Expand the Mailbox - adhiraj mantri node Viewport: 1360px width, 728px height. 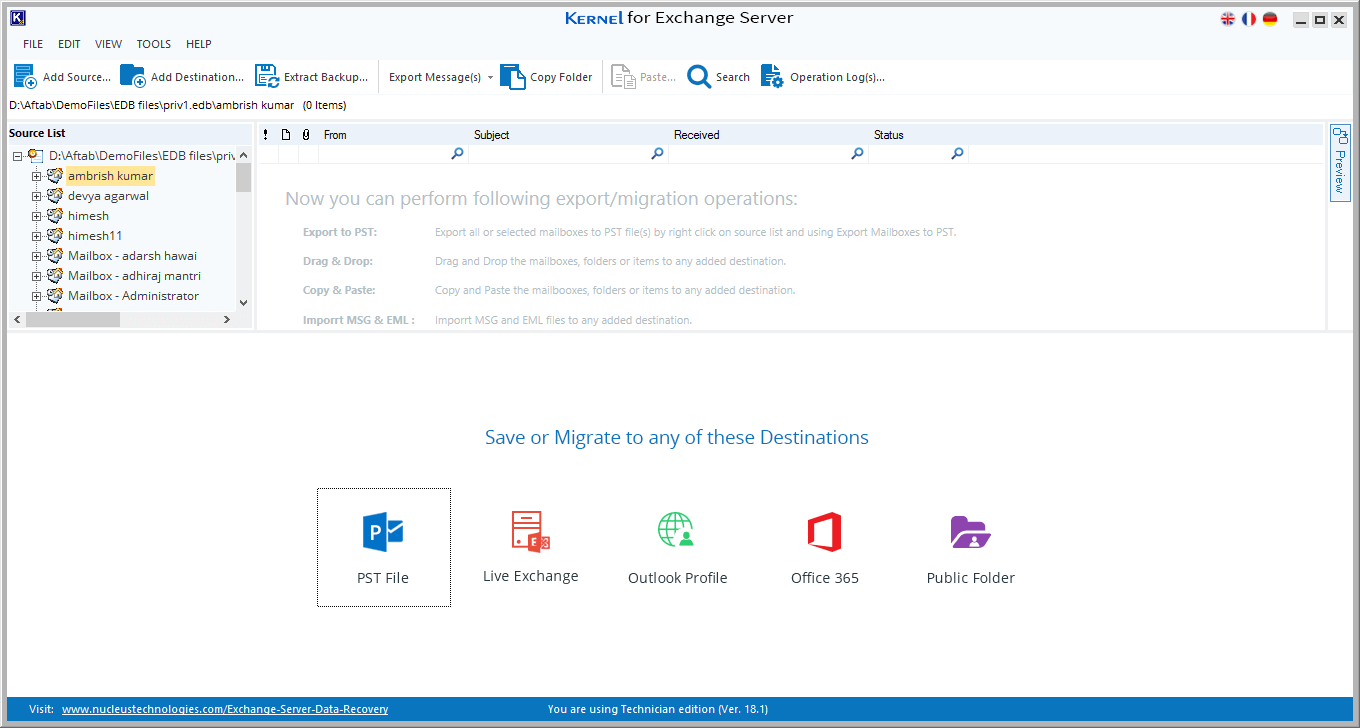36,276
